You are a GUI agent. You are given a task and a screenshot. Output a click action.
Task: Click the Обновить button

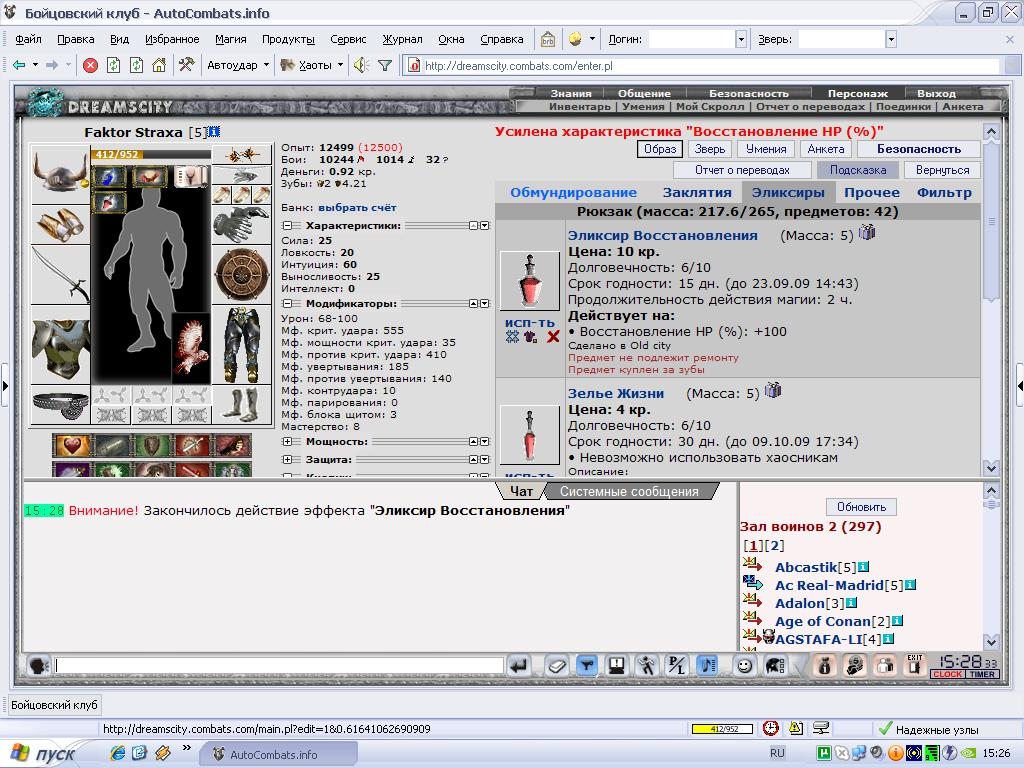(x=861, y=507)
